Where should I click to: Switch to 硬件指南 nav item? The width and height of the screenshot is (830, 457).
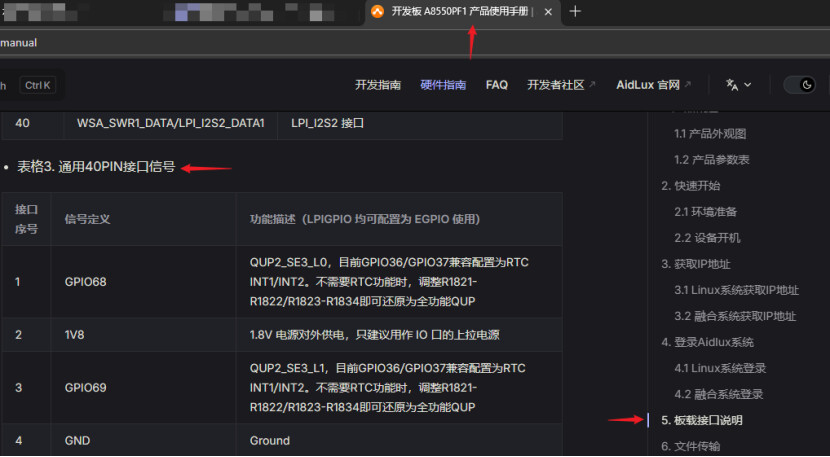click(x=443, y=85)
